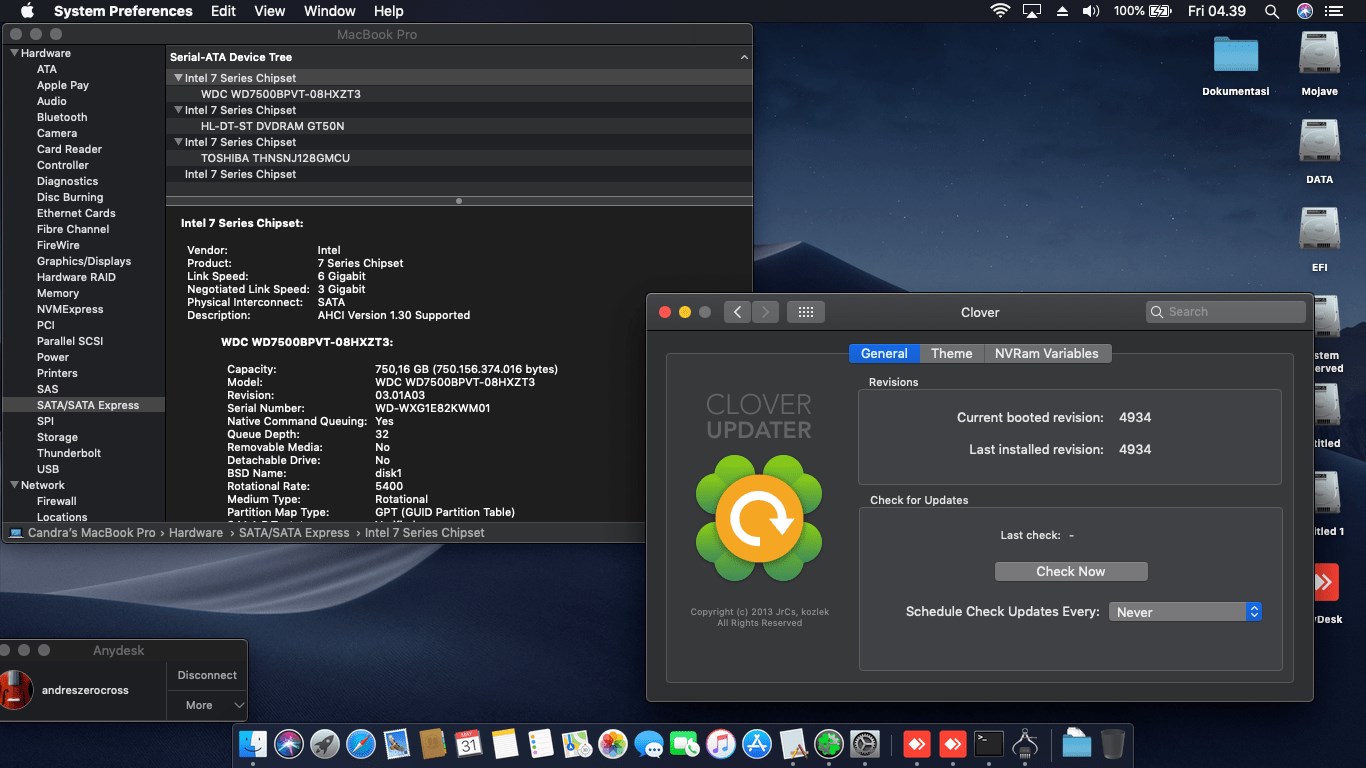Click the andreszerocross avatar in Anydesk
The height and width of the screenshot is (768, 1366).
pos(15,690)
